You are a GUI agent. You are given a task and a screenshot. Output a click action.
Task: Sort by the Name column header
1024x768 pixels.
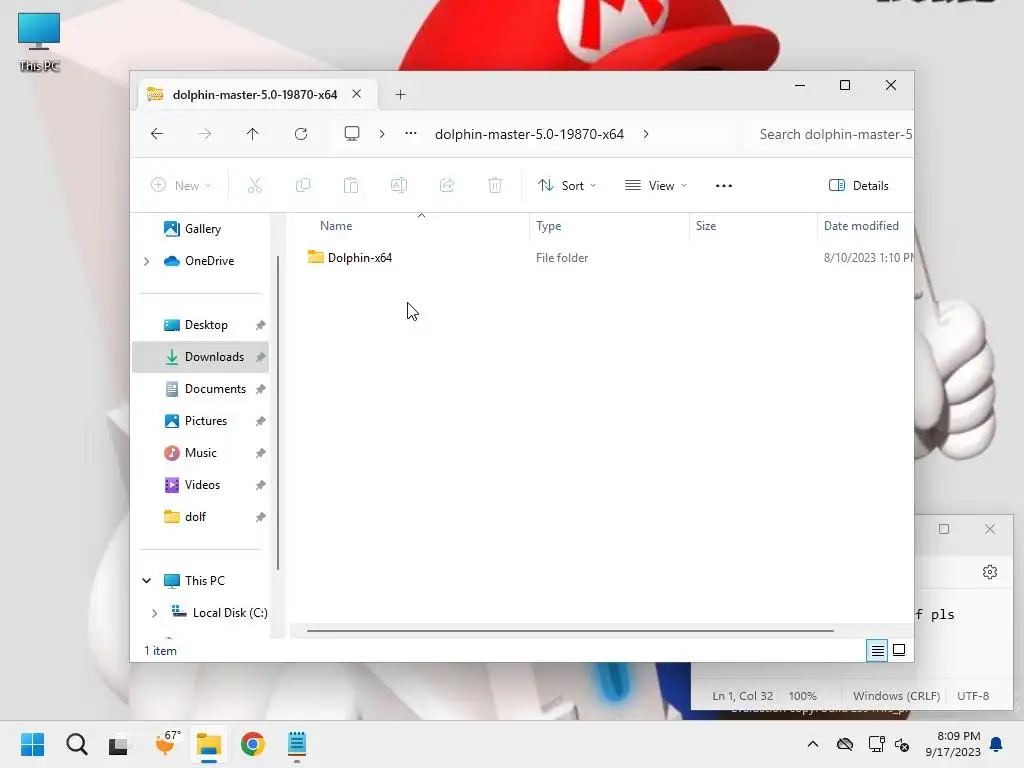click(x=336, y=225)
